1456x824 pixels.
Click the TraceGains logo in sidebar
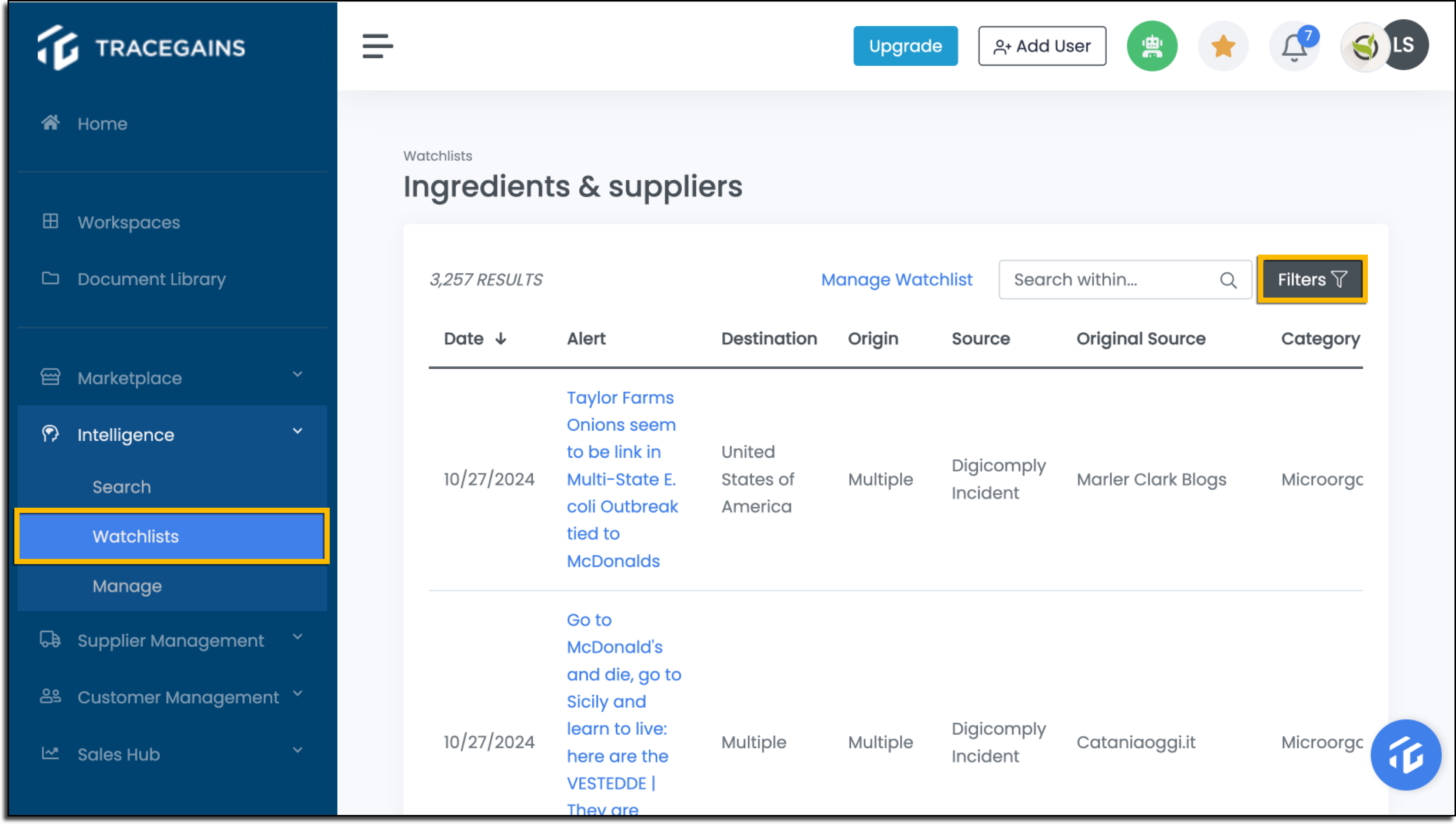click(x=142, y=47)
